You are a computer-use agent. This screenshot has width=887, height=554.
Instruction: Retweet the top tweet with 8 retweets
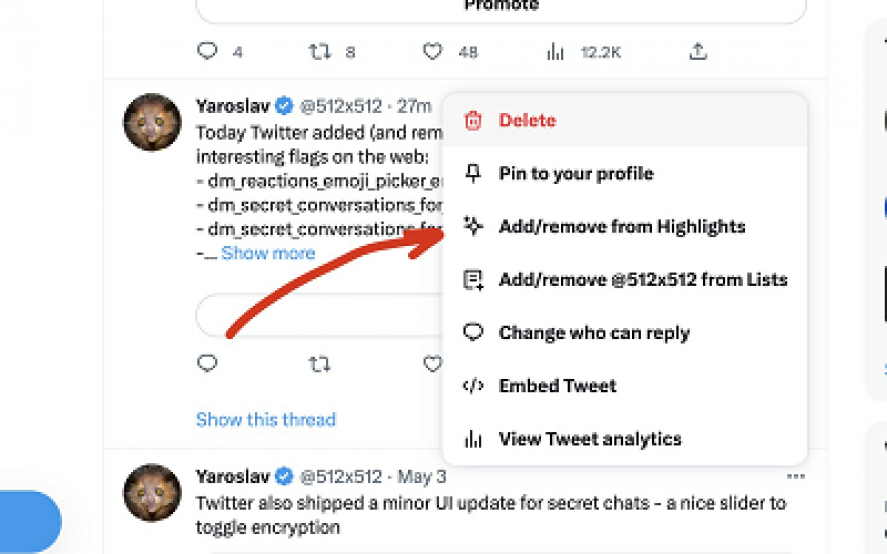tap(320, 51)
